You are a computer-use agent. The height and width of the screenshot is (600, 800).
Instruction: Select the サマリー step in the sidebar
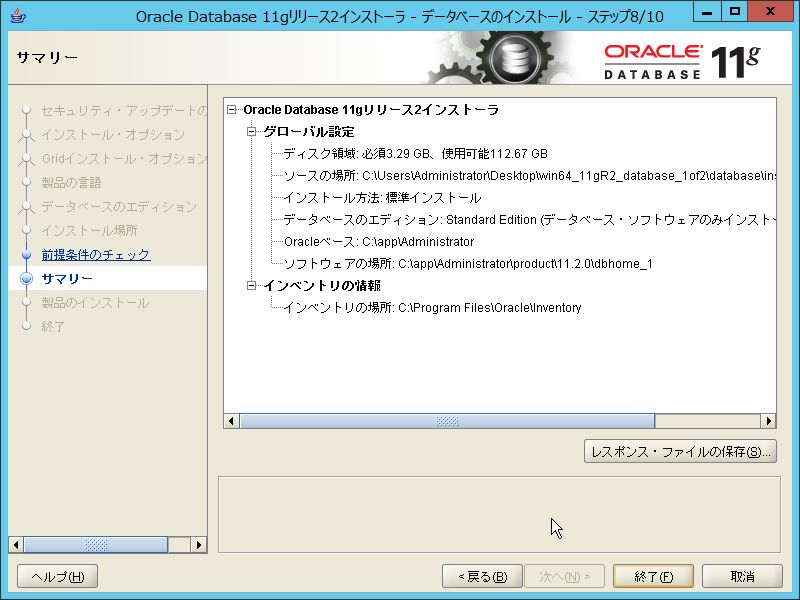(67, 279)
